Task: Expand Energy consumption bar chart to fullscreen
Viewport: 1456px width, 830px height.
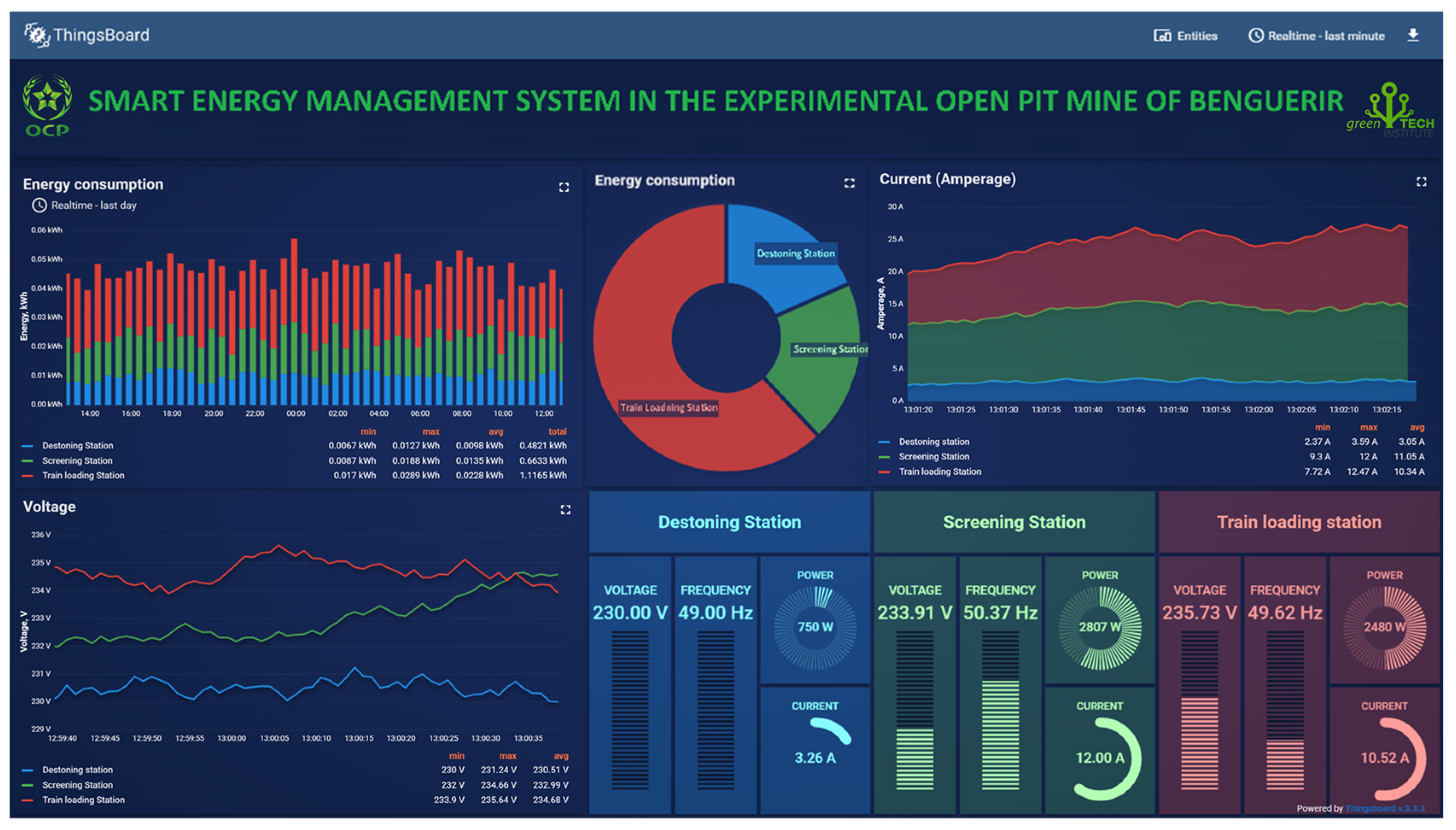Action: tap(563, 187)
